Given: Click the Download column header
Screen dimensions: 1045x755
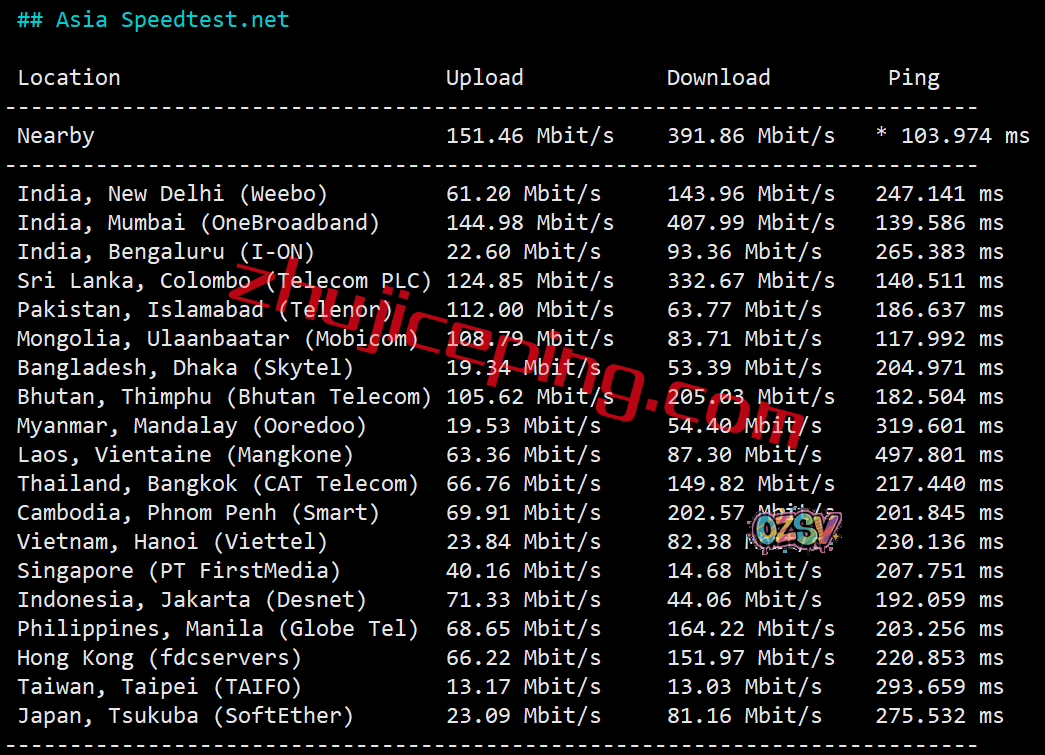Looking at the screenshot, I should [718, 78].
